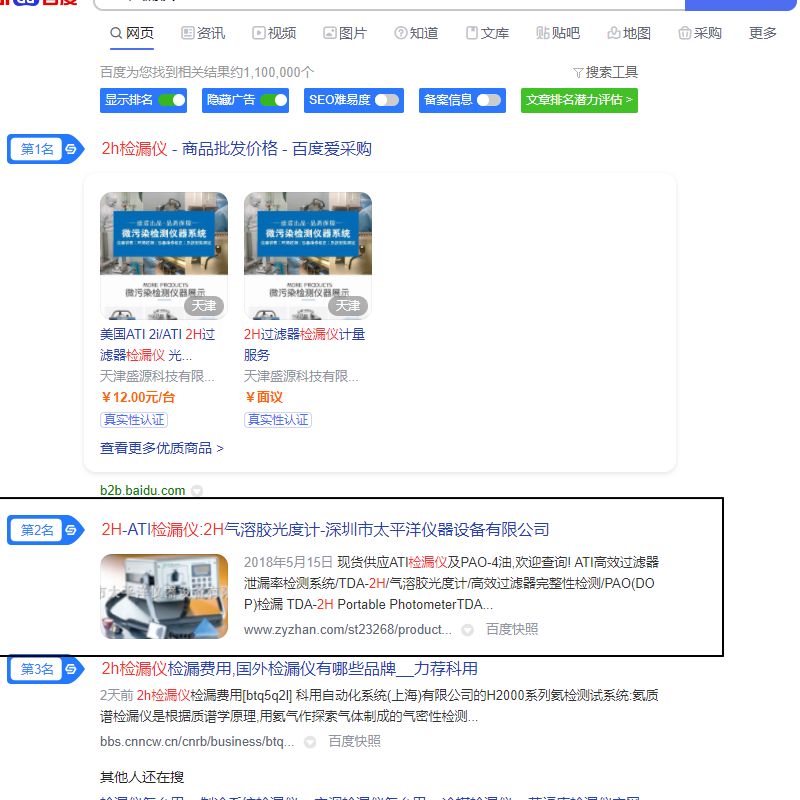Open the 更多 more menu
Image resolution: width=800 pixels, height=800 pixels.
[x=762, y=33]
